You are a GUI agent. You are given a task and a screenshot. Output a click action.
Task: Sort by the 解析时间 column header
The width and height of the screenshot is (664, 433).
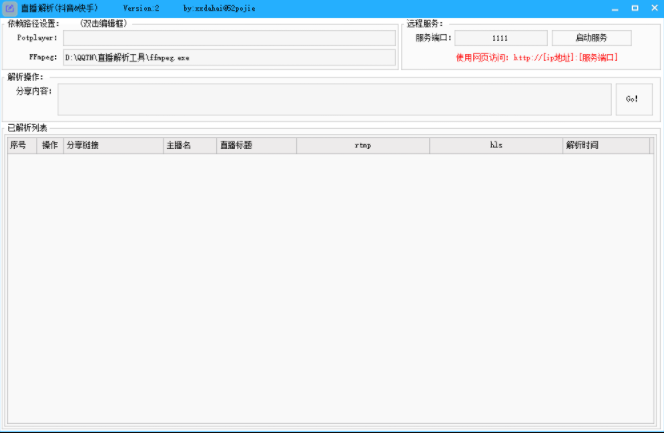tap(605, 146)
